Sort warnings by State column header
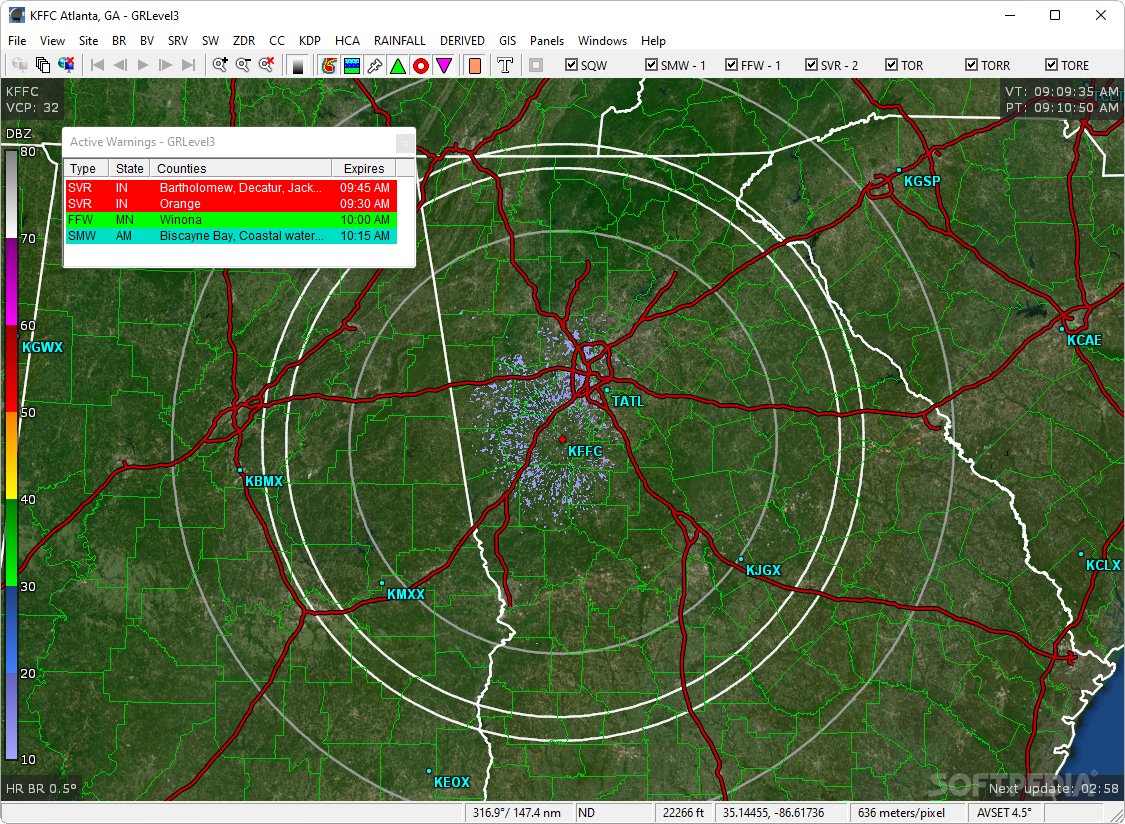1125x824 pixels. [x=129, y=169]
